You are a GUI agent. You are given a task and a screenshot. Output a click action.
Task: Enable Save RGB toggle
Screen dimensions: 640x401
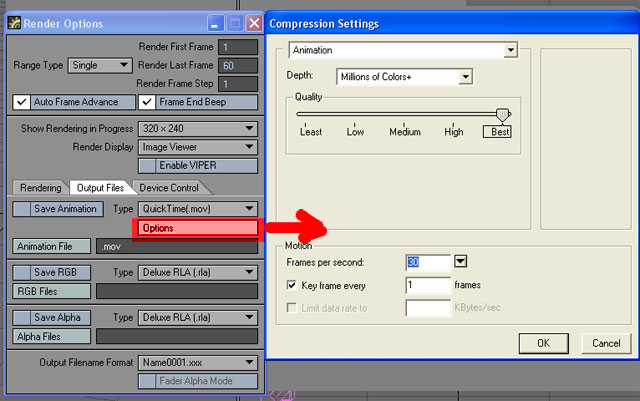[51, 272]
